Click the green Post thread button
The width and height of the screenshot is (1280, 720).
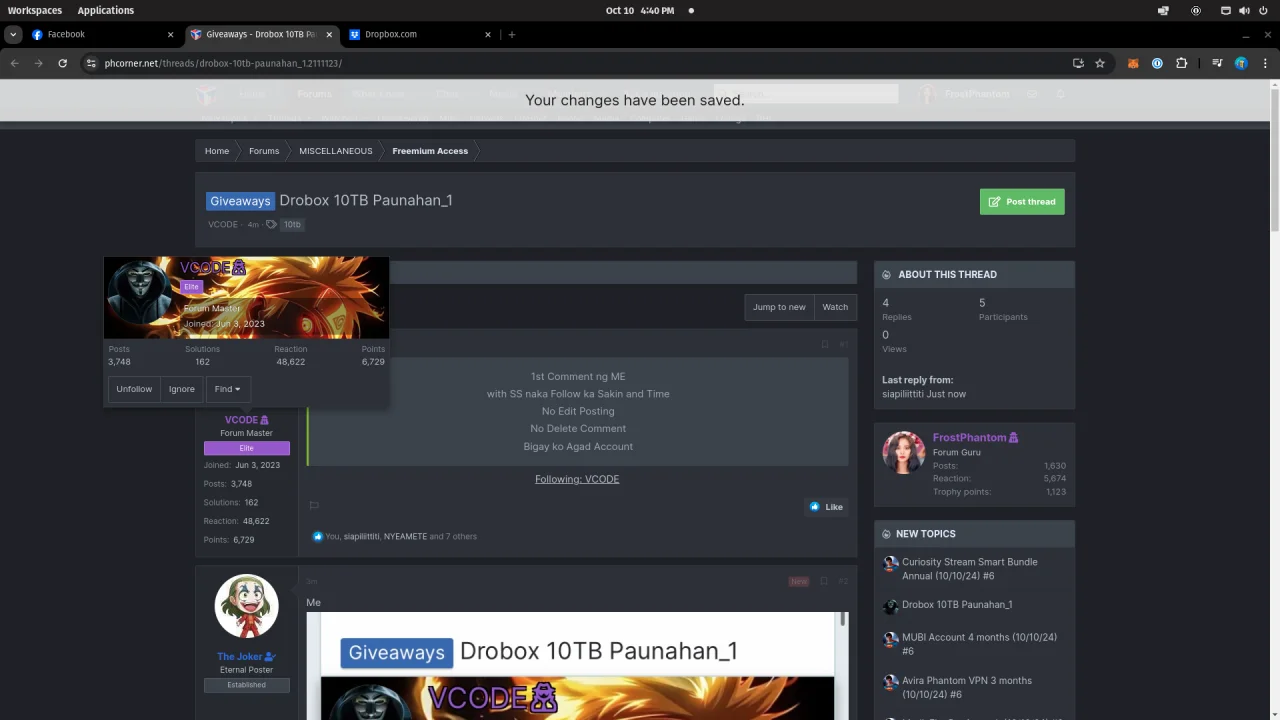[x=1022, y=201]
